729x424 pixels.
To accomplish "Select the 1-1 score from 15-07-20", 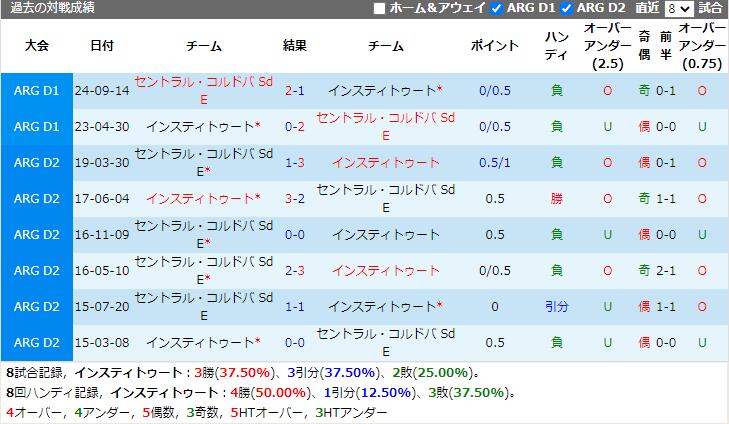I will click(x=294, y=307).
